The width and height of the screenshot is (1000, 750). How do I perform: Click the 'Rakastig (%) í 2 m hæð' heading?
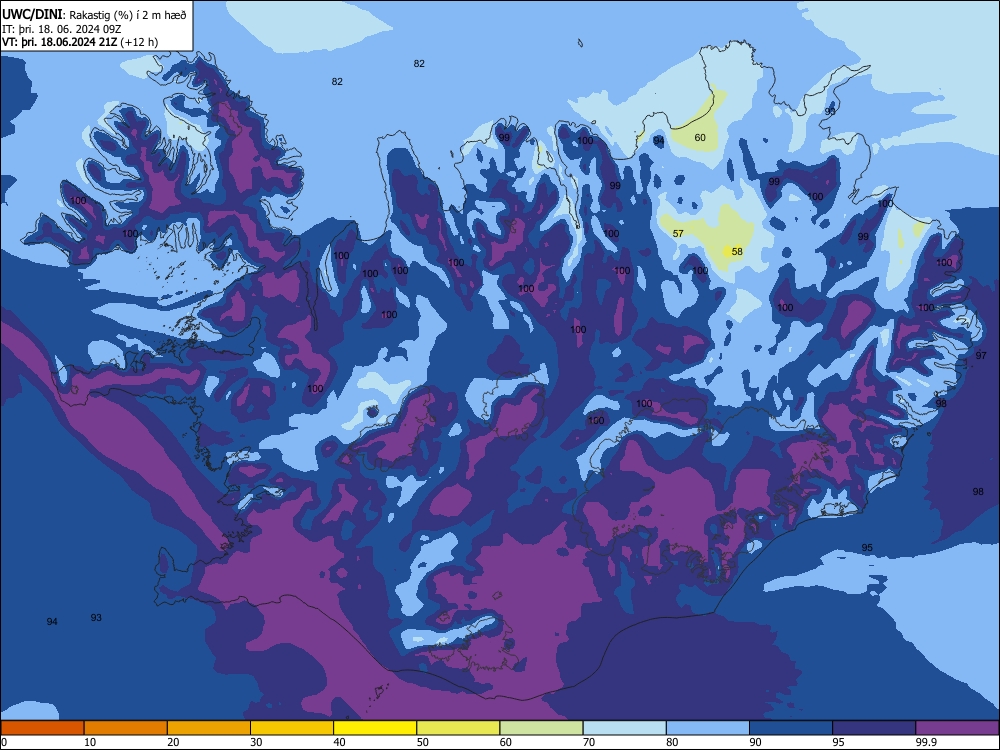(128, 15)
